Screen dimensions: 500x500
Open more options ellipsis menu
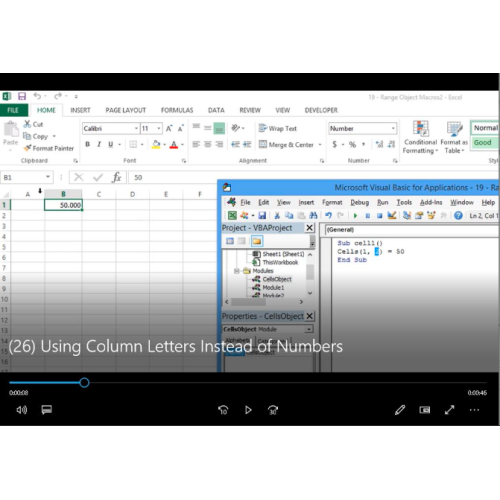[474, 410]
